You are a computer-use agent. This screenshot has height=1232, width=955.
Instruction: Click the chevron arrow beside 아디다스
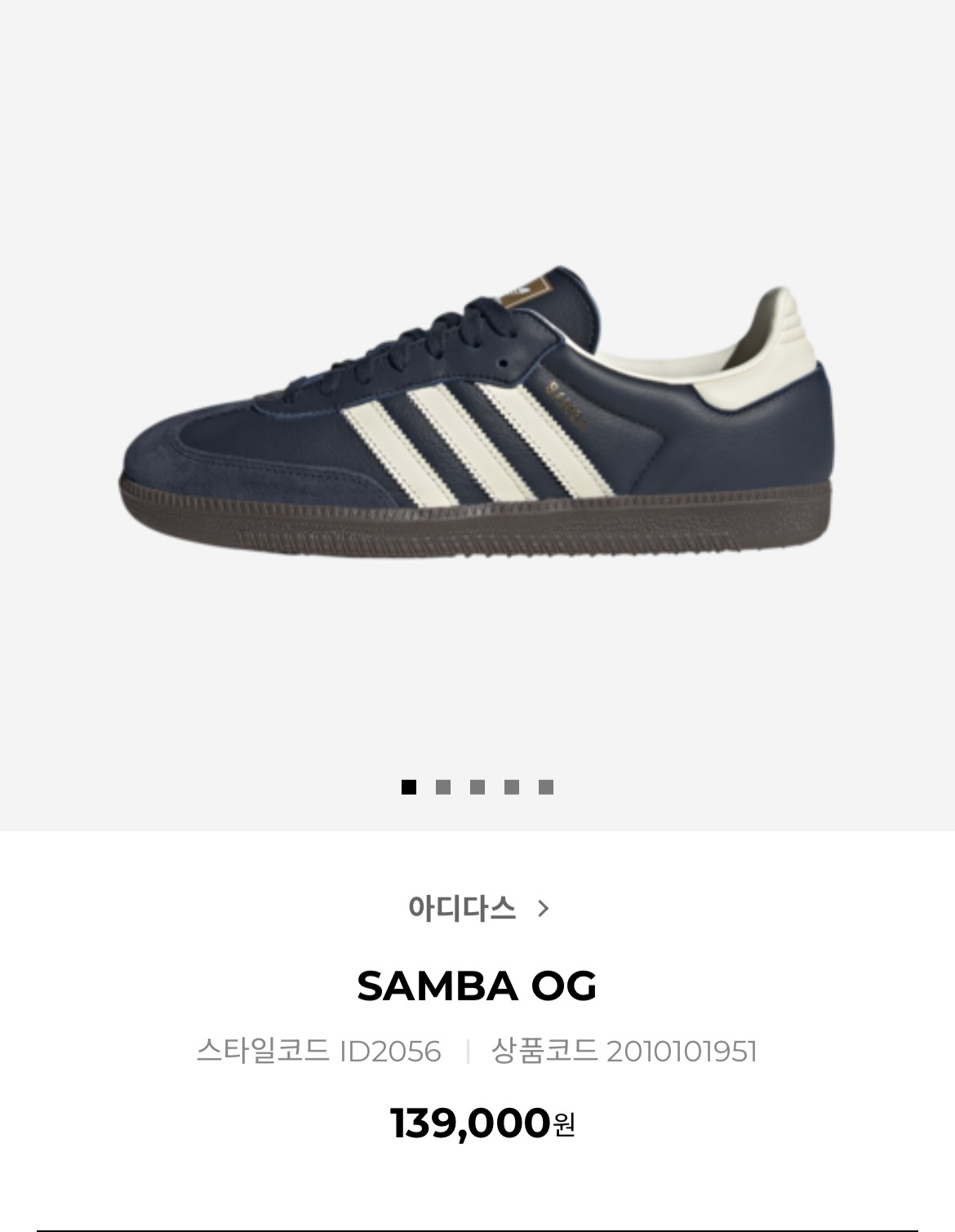[544, 908]
